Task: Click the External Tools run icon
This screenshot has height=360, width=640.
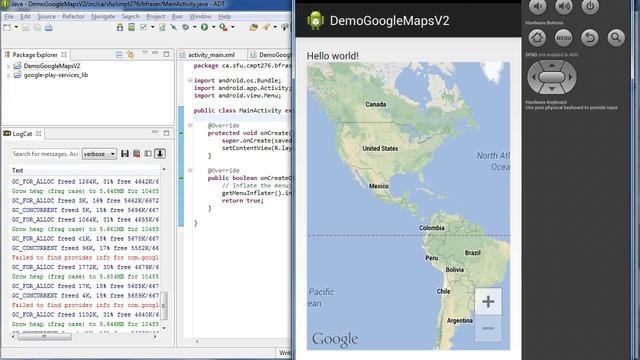Action: tap(223, 27)
